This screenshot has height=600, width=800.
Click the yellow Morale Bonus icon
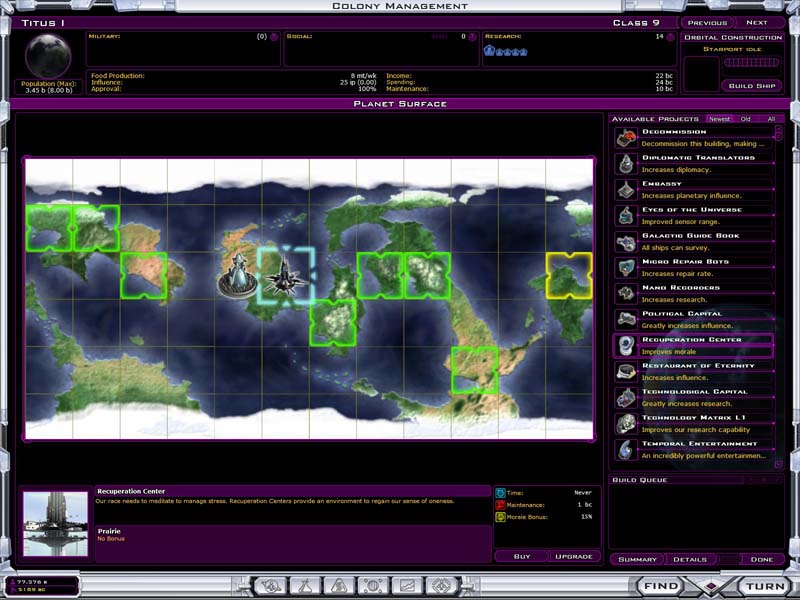(x=500, y=517)
